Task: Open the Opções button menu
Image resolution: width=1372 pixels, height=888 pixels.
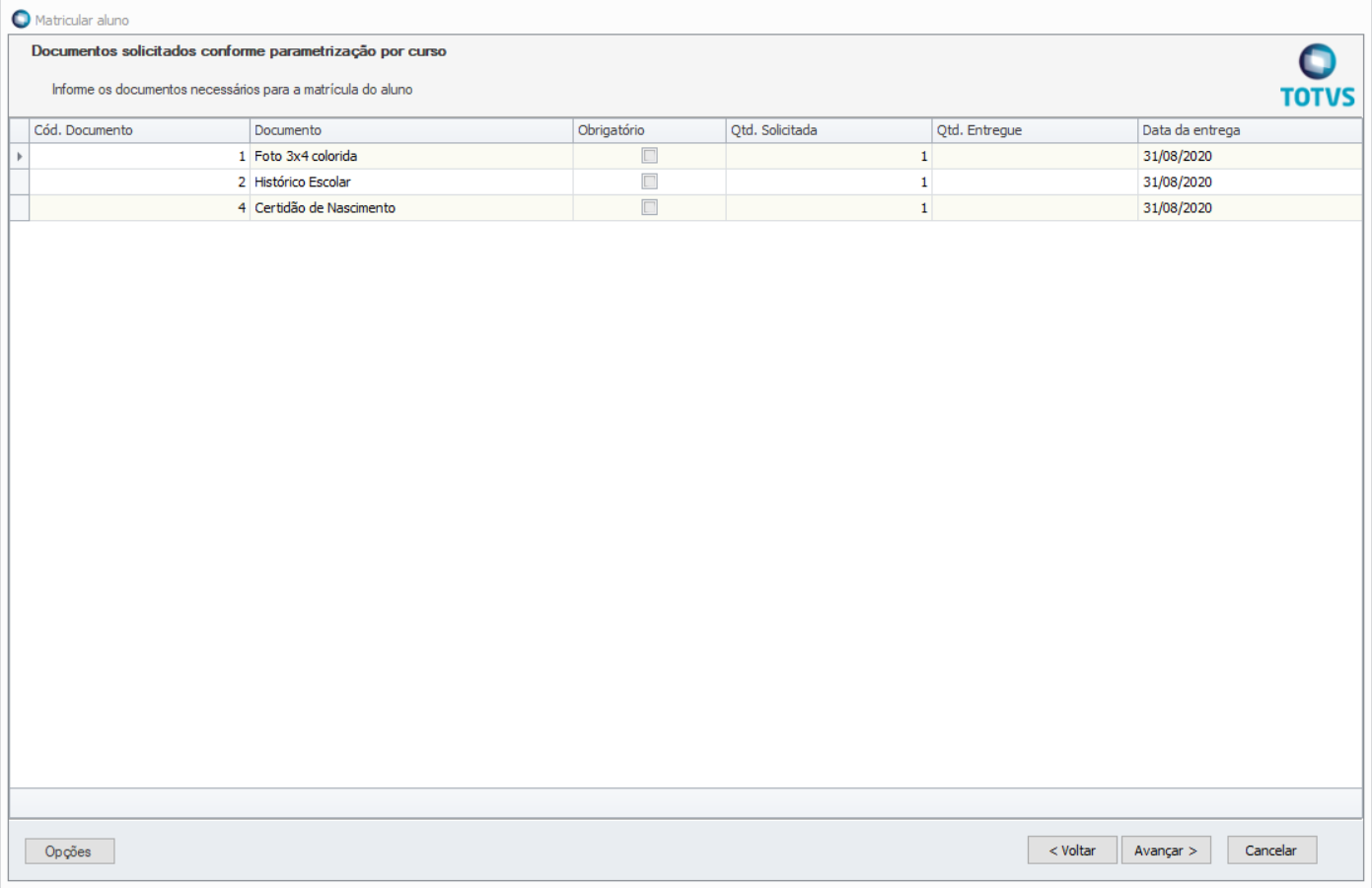Action: point(69,851)
